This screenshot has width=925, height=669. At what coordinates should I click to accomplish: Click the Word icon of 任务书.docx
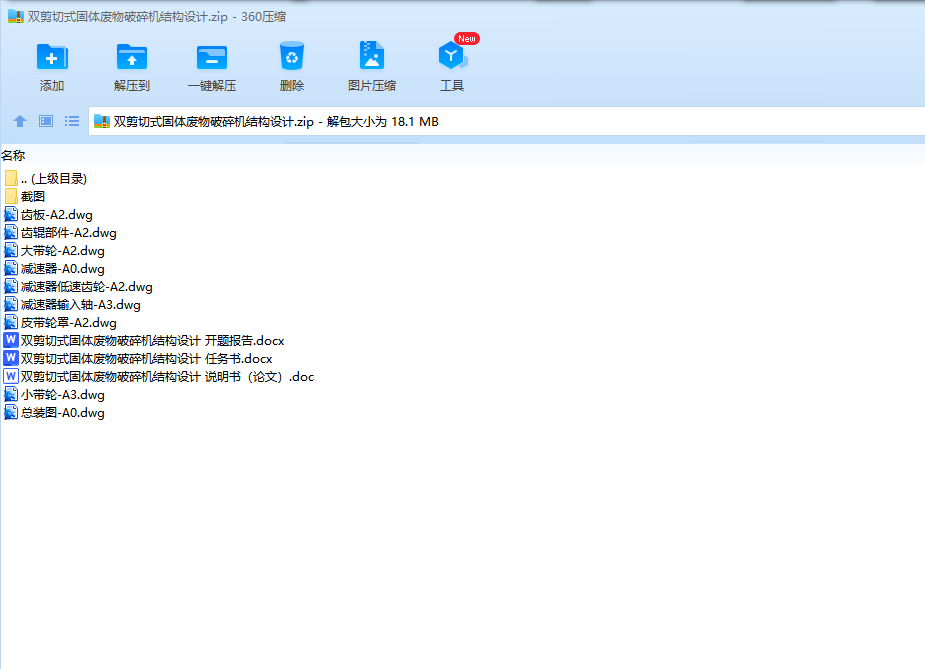point(11,358)
